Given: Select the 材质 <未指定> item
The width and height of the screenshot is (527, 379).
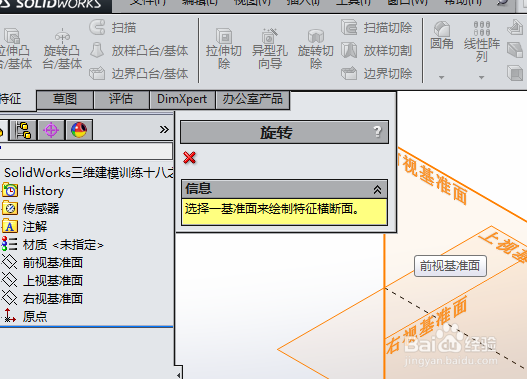Looking at the screenshot, I should point(53,245).
